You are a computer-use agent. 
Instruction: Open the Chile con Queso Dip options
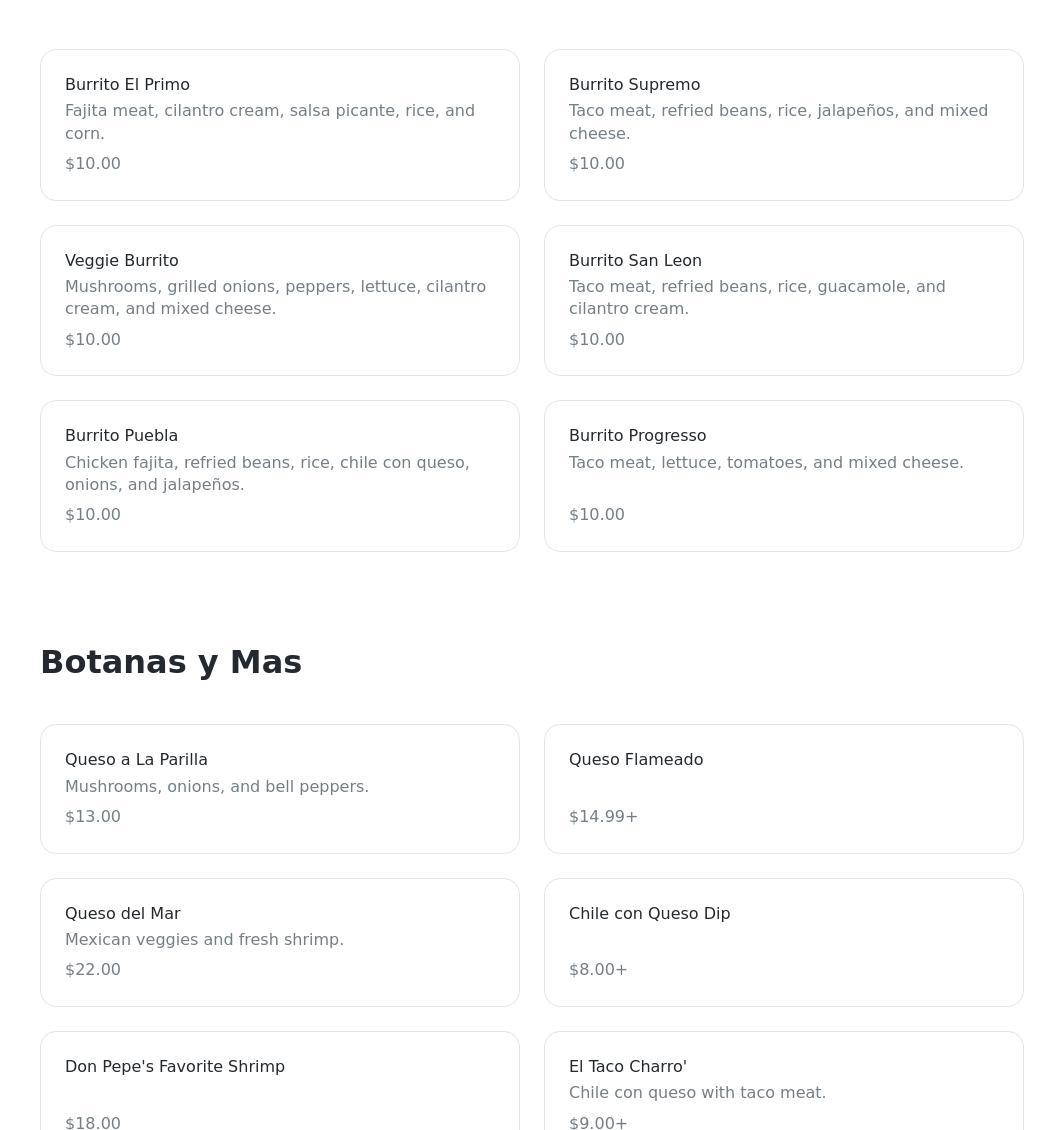coord(783,942)
